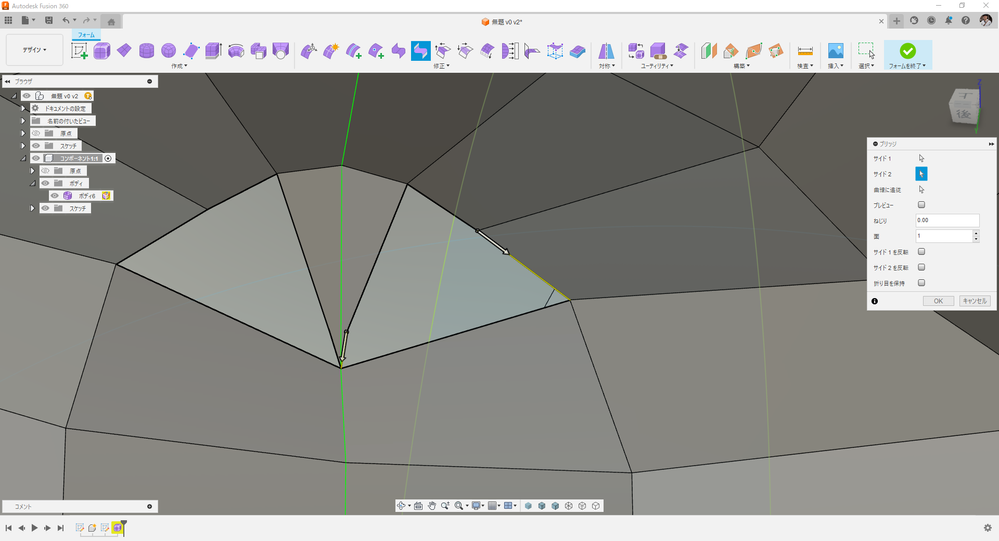
Task: Enable the Preview checkbox
Action: tap(921, 205)
